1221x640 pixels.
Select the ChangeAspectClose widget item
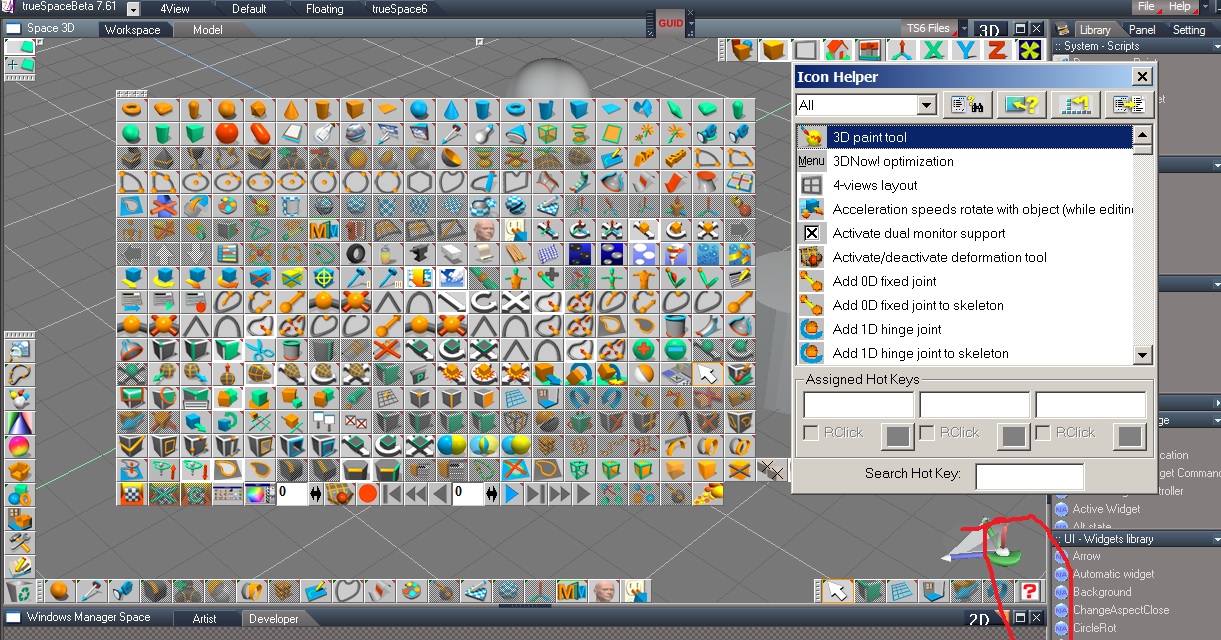click(x=1121, y=610)
